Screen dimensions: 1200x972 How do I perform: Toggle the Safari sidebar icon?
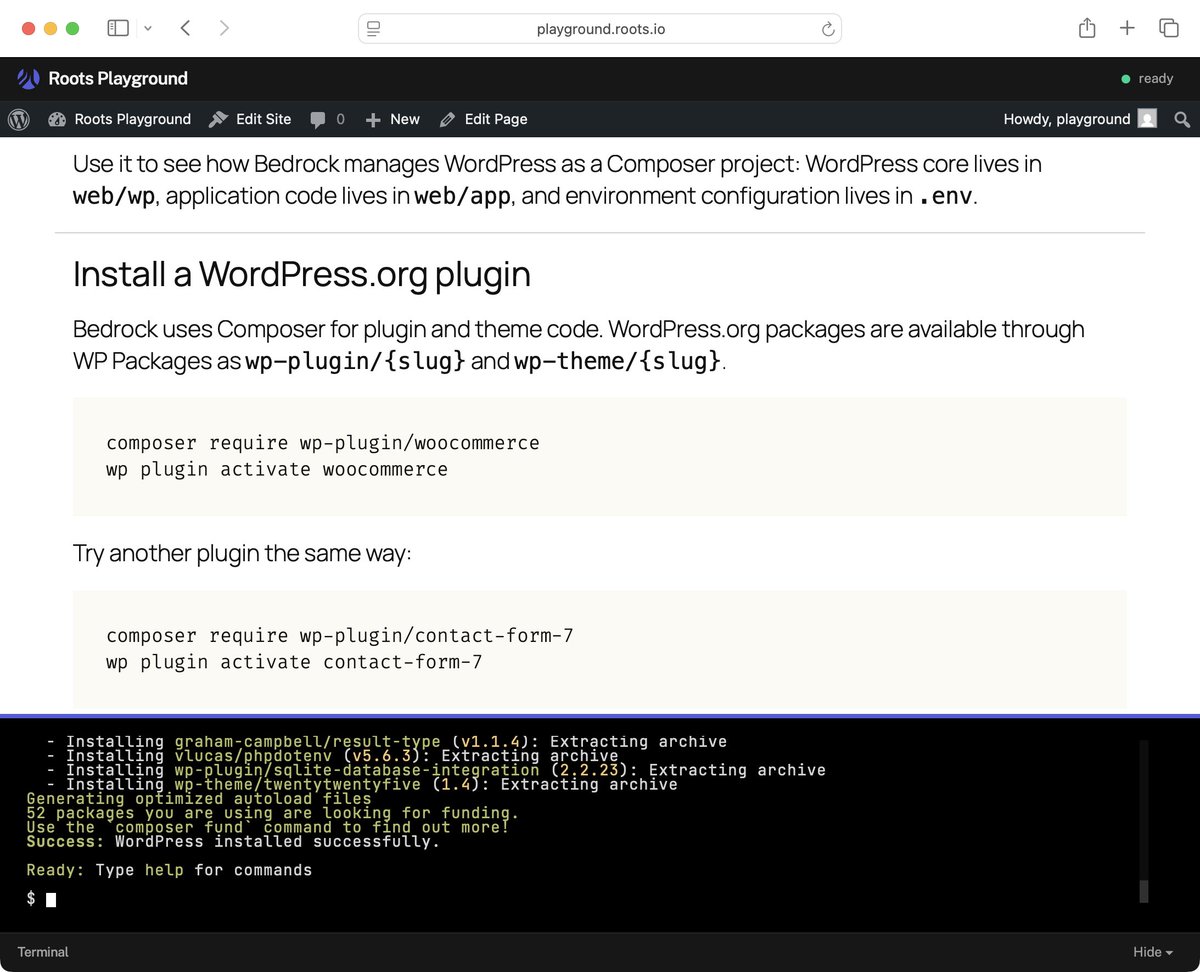(118, 28)
